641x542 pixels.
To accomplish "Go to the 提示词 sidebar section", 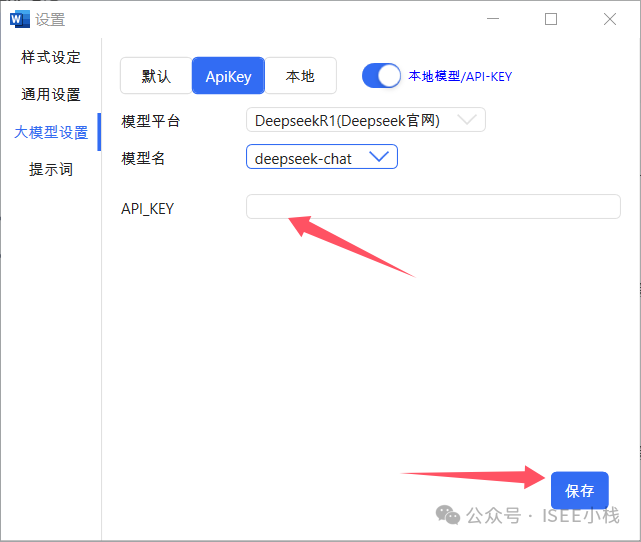I will (x=51, y=169).
